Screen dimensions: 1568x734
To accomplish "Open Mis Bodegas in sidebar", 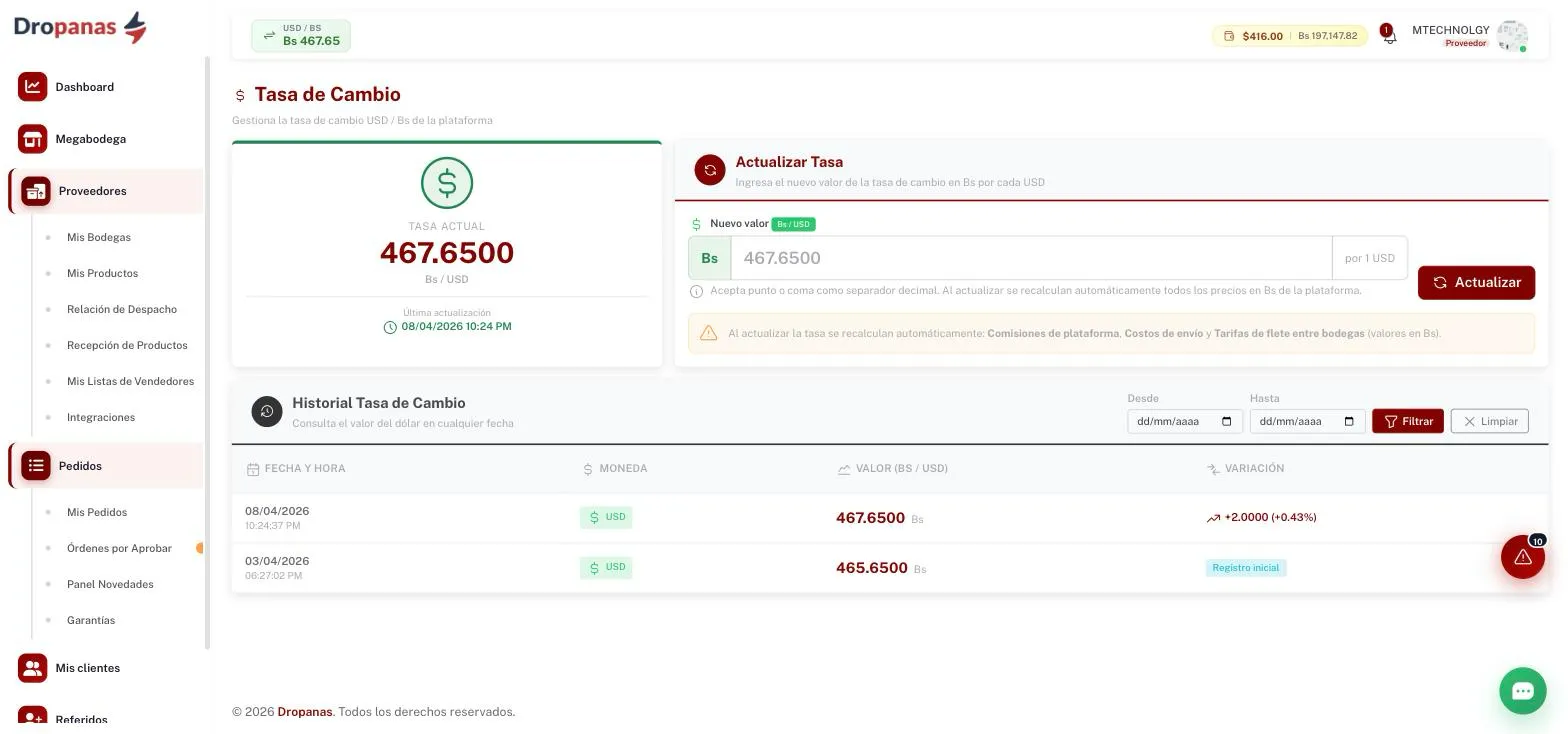I will (99, 237).
